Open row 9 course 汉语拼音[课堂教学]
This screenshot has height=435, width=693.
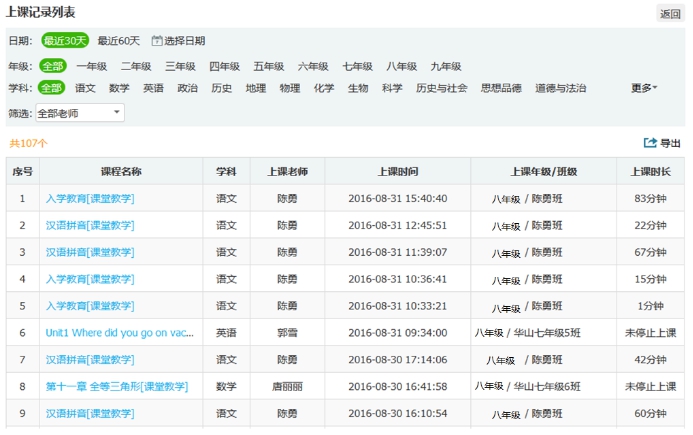tap(90, 413)
